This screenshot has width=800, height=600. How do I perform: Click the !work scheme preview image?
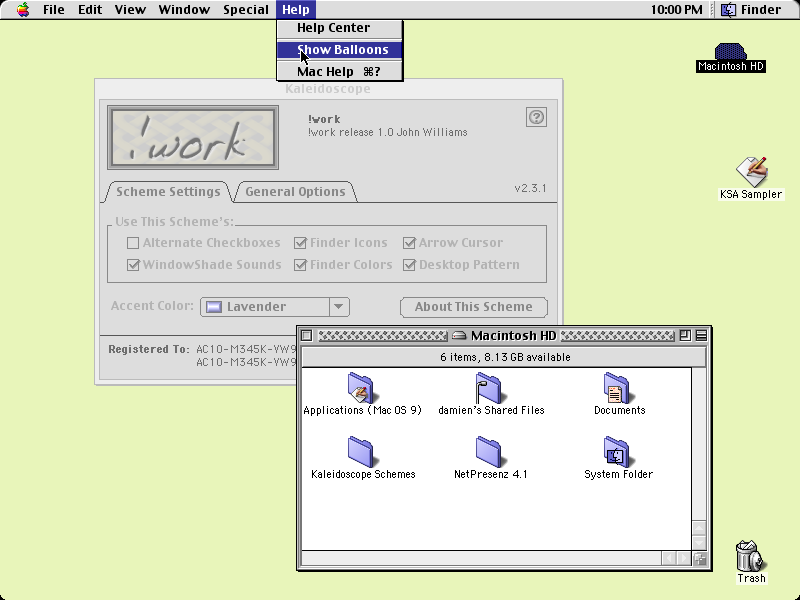tap(193, 138)
